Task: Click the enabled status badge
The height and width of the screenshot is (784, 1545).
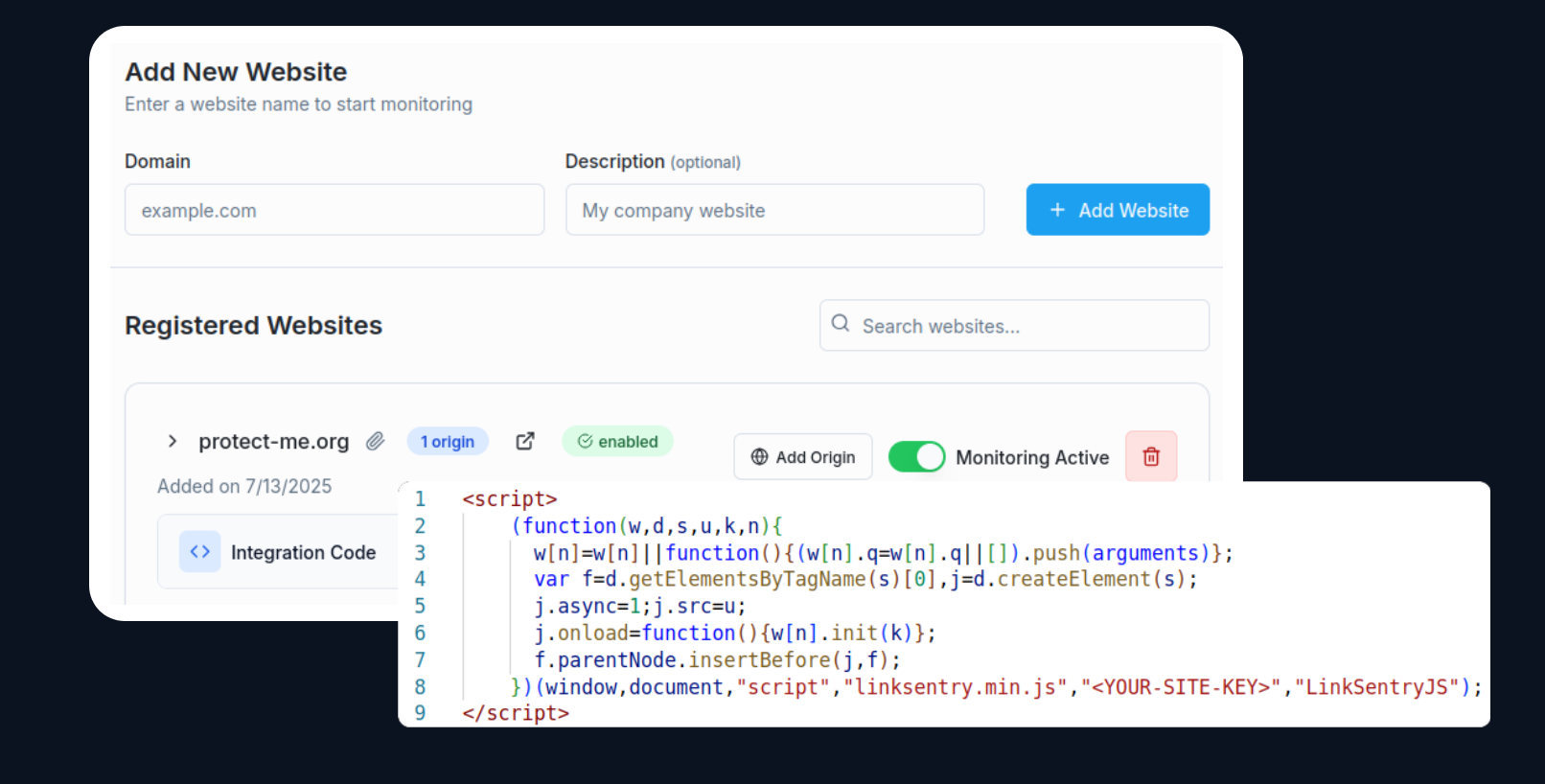Action: pyautogui.click(x=618, y=441)
